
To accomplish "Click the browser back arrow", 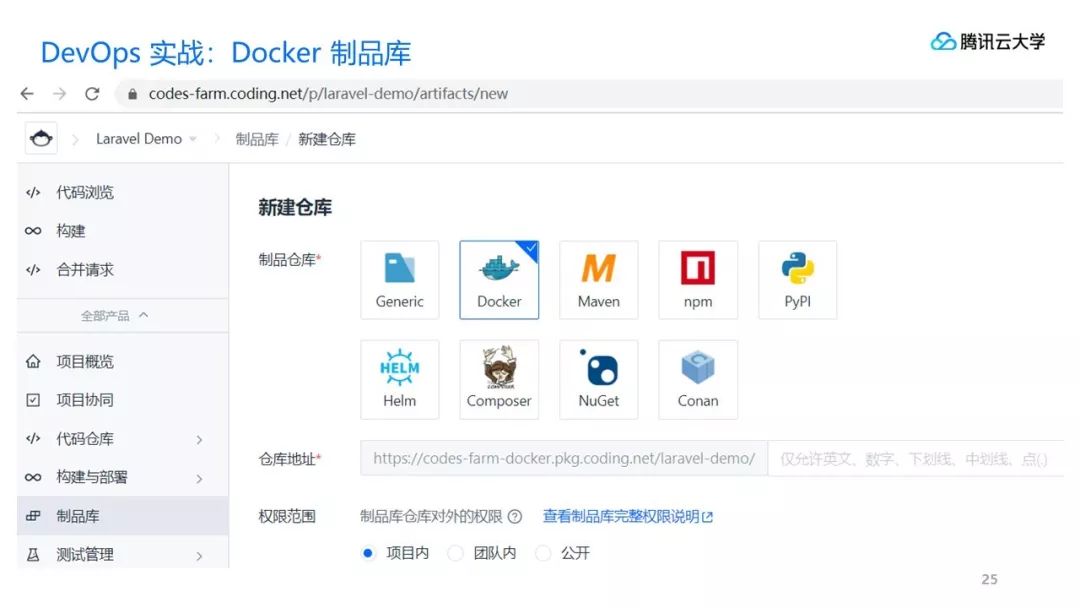I will point(27,94).
